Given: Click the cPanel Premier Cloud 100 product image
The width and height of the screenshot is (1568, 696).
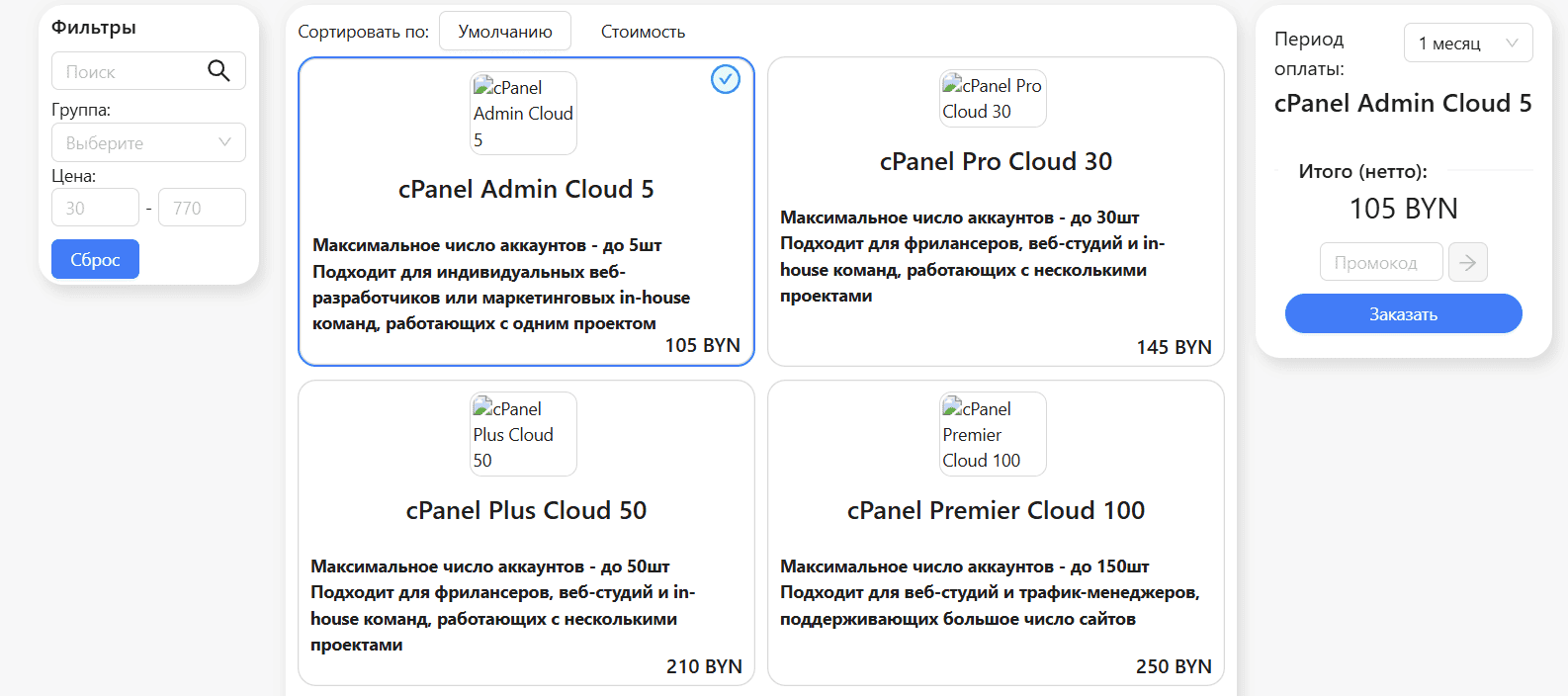Looking at the screenshot, I should [993, 434].
